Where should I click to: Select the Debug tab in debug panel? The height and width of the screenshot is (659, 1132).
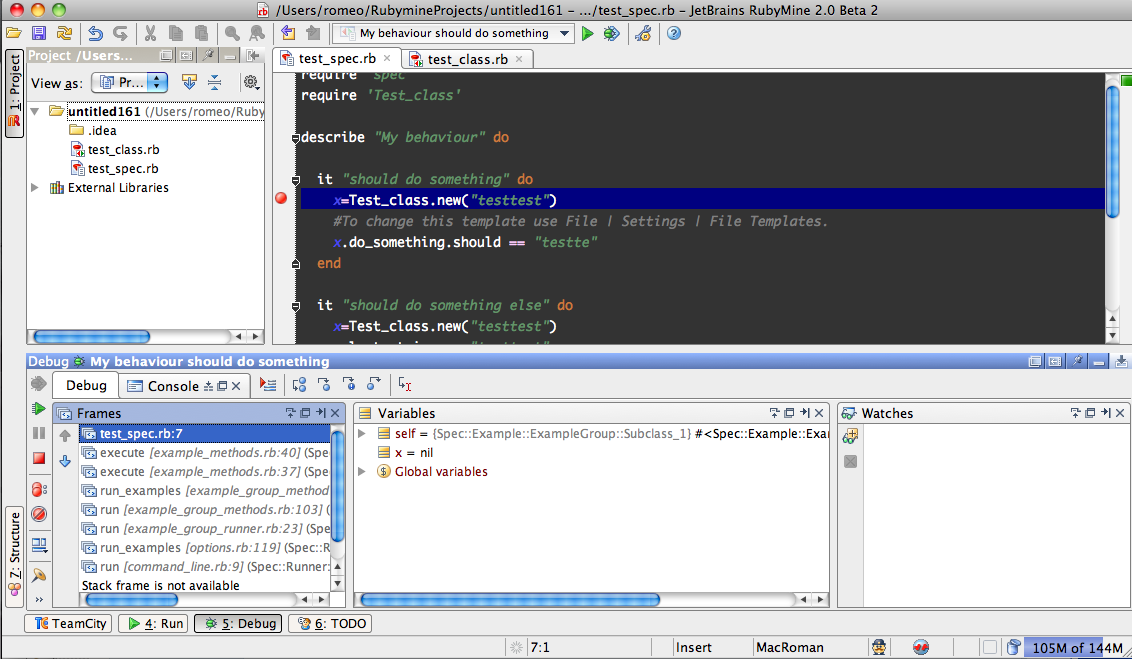point(86,385)
